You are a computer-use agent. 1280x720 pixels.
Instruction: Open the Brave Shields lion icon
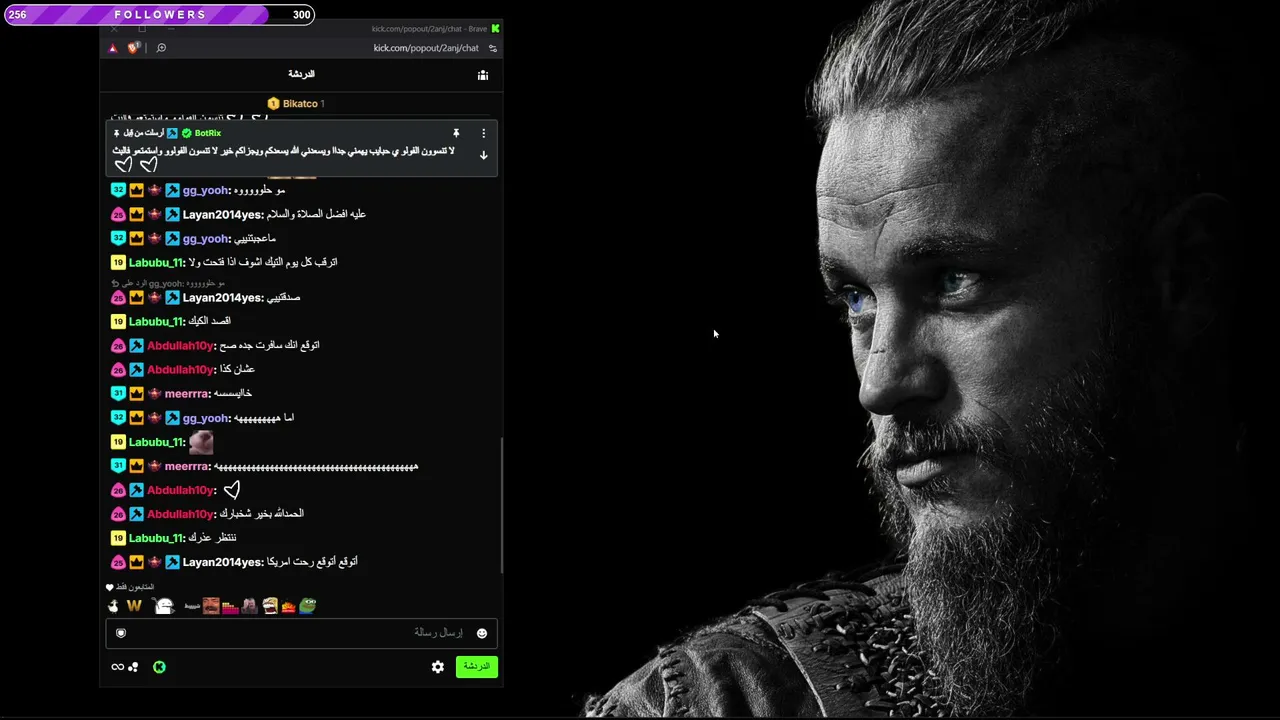tap(132, 48)
